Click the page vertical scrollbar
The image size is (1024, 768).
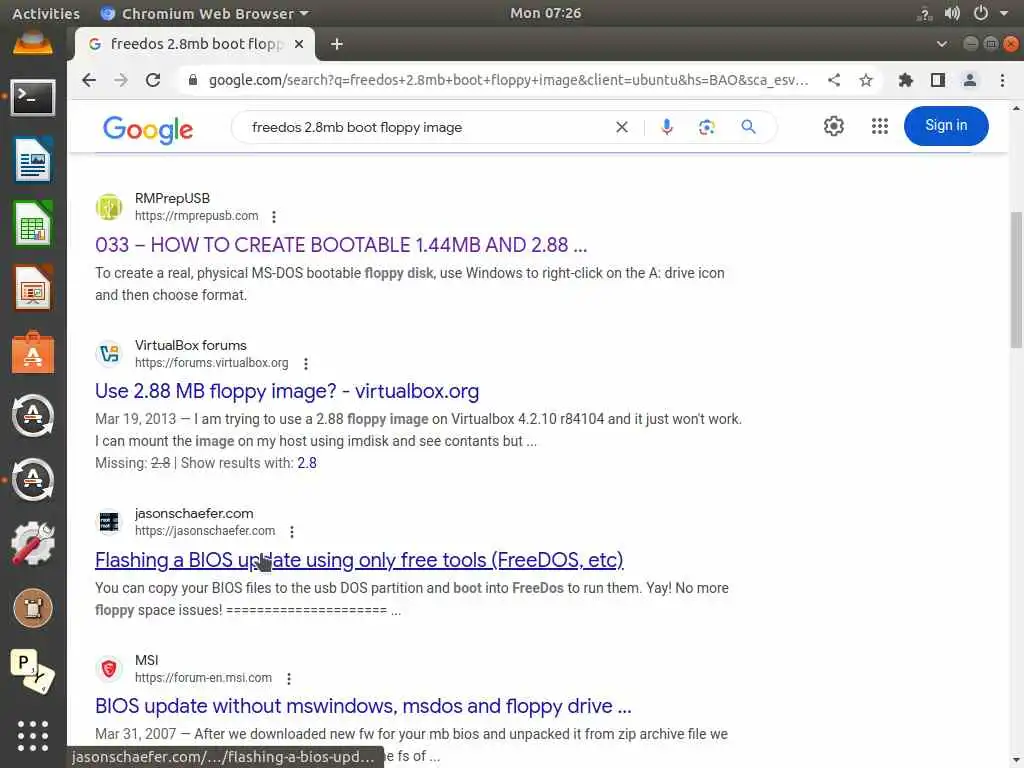click(1016, 280)
